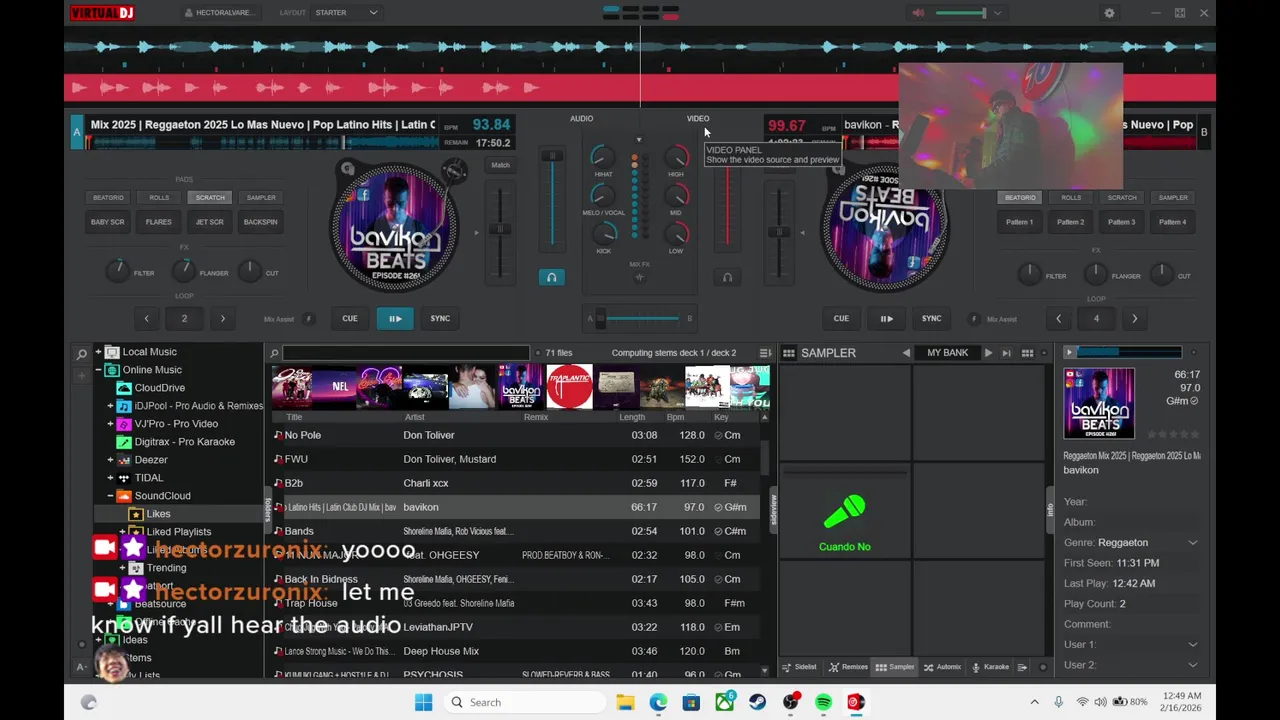The image size is (1280, 720).
Task: Open the sampler view grid icon
Action: coord(789,353)
